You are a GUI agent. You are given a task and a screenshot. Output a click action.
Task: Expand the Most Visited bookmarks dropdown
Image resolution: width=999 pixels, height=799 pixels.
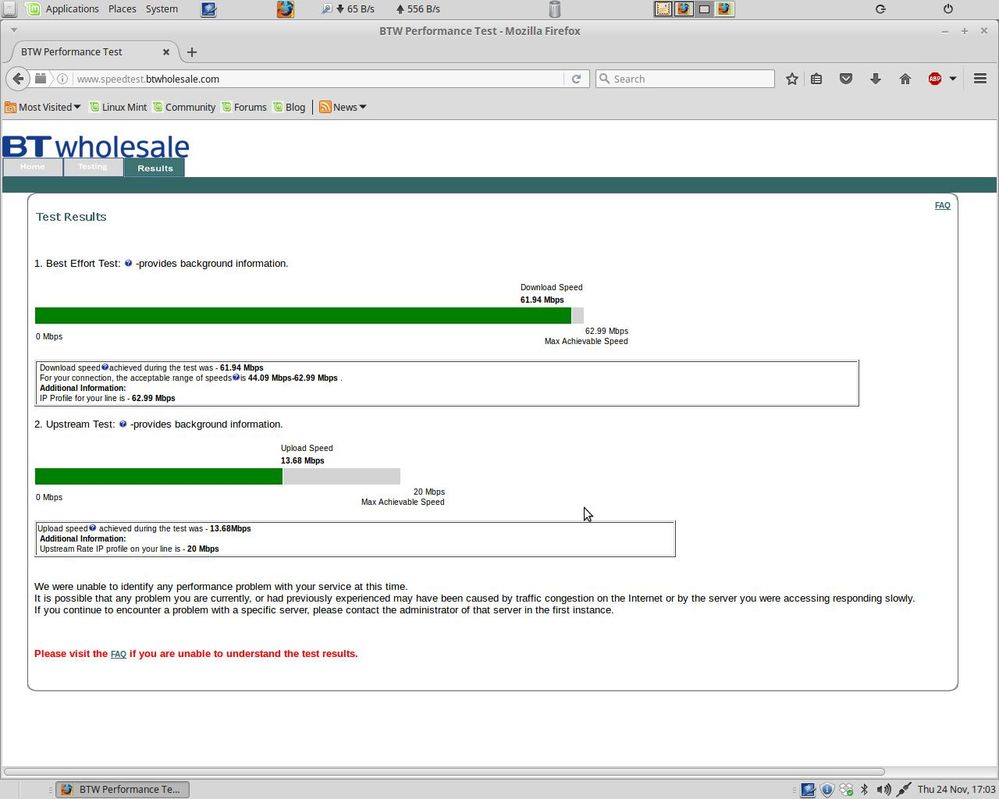43,107
